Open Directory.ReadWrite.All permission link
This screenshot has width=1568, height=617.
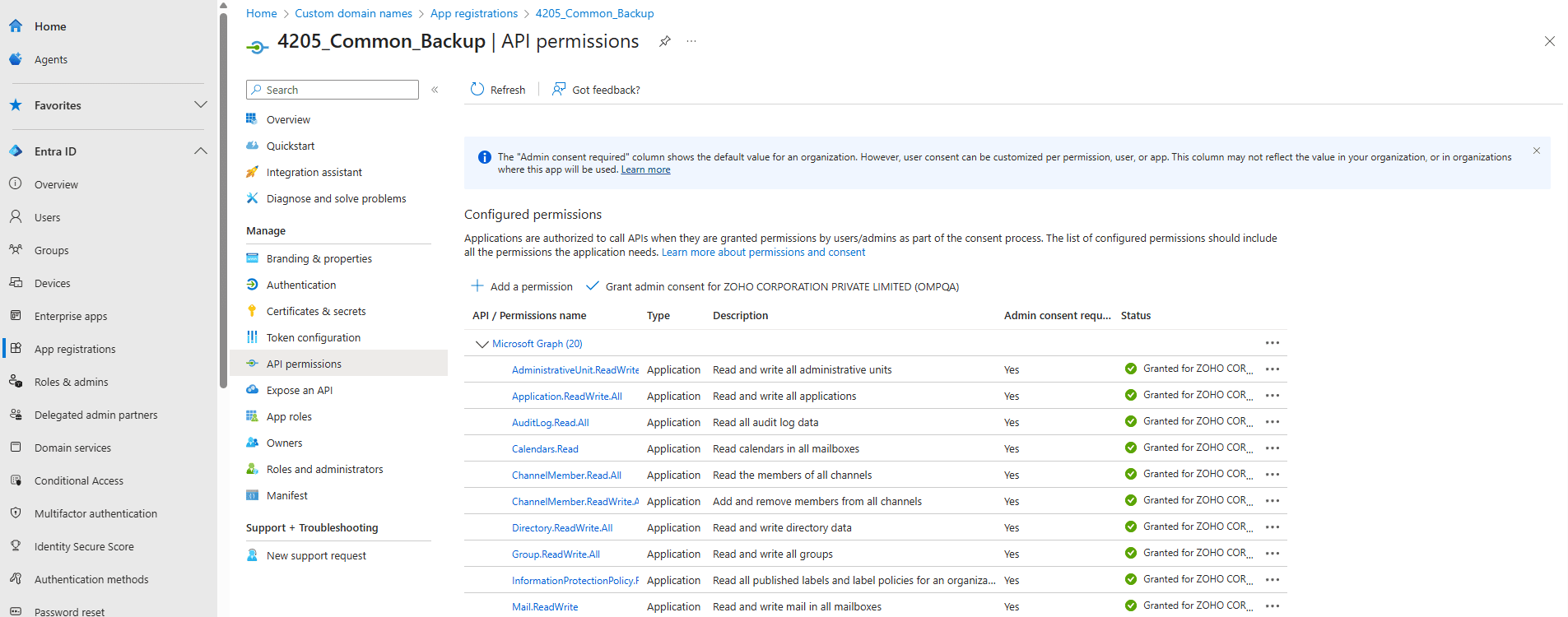(x=562, y=528)
